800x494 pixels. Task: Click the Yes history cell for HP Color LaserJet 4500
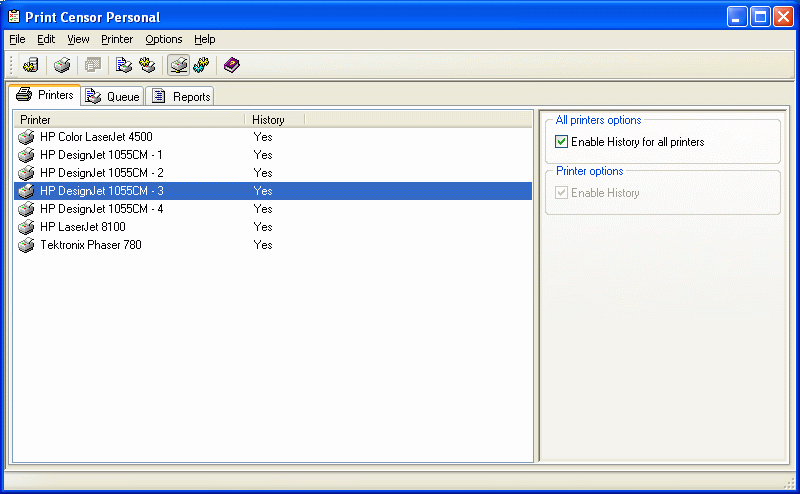point(263,137)
